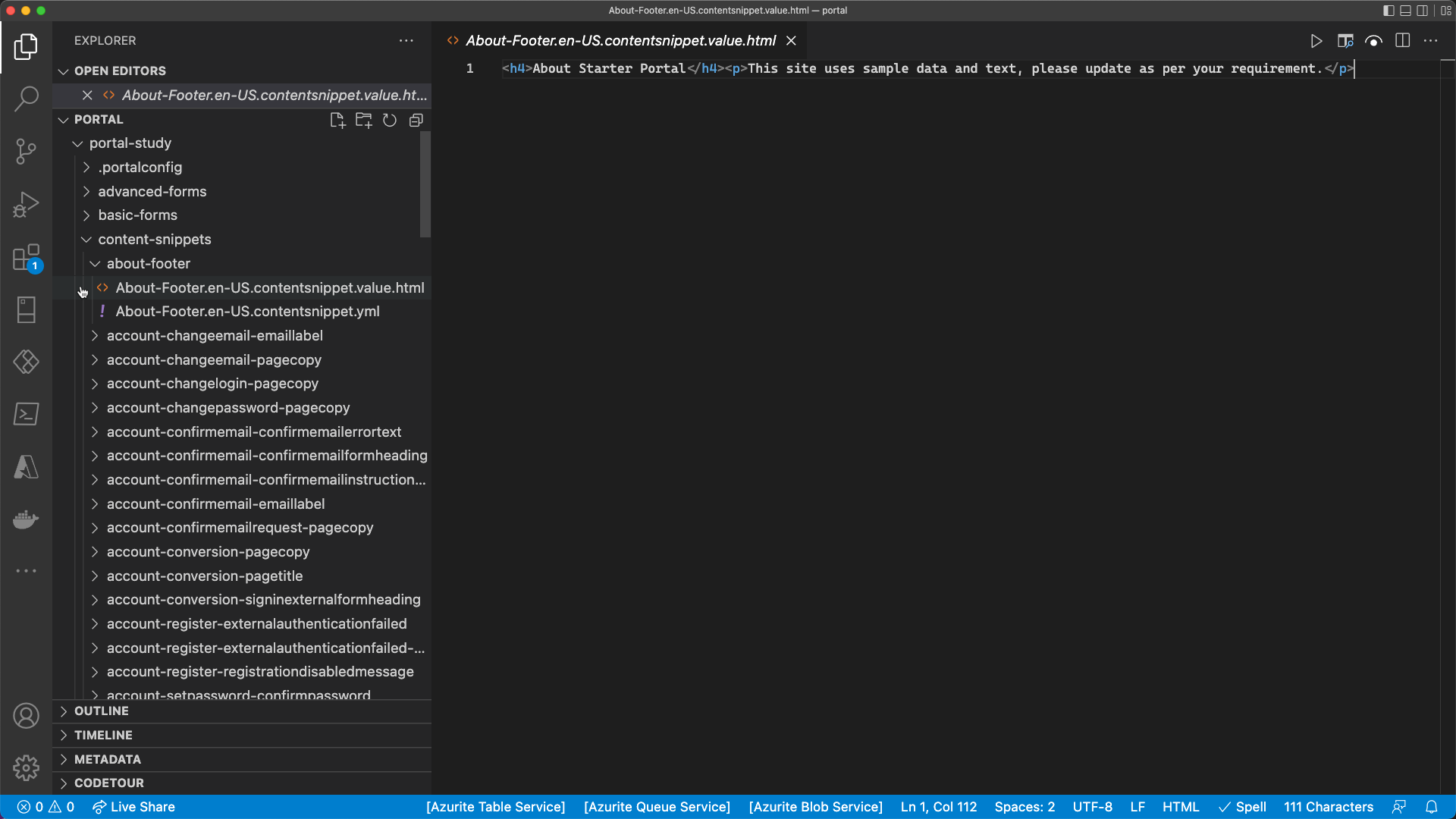The height and width of the screenshot is (819, 1456).
Task: Click the New File icon in PORTAL header
Action: [x=337, y=120]
